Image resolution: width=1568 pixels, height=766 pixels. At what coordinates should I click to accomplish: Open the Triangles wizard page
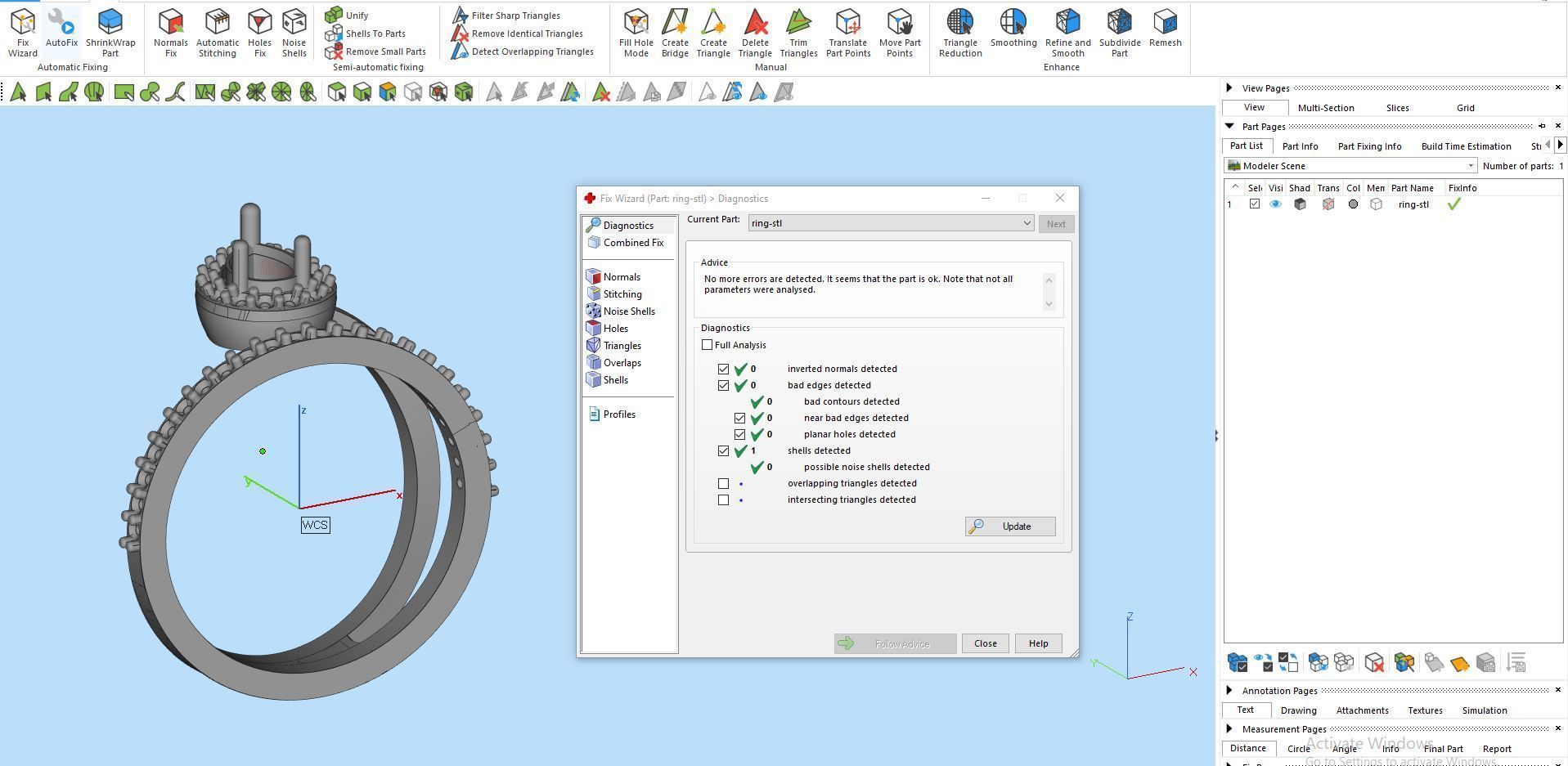[614, 346]
